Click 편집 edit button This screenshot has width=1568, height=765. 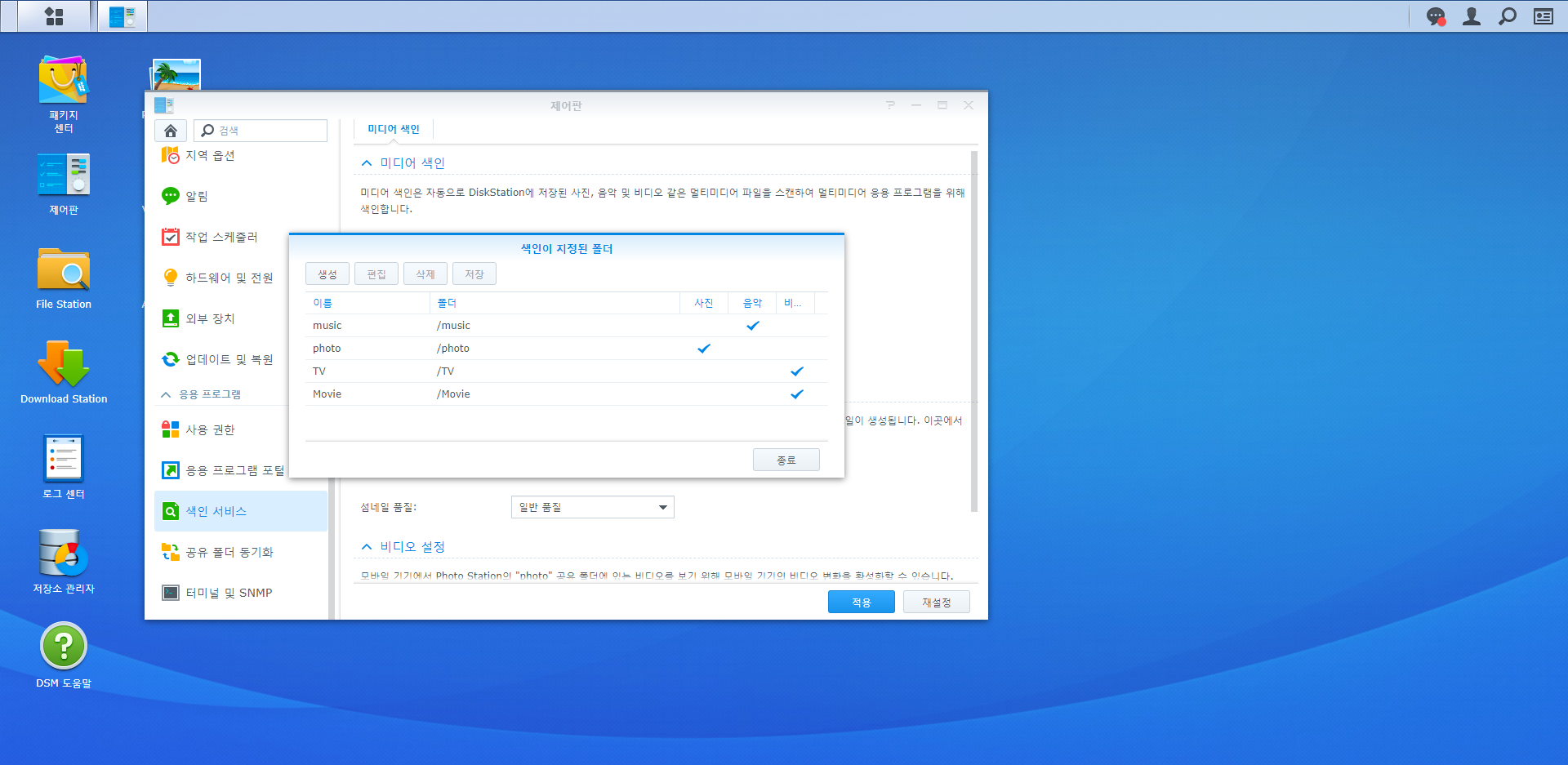376,274
